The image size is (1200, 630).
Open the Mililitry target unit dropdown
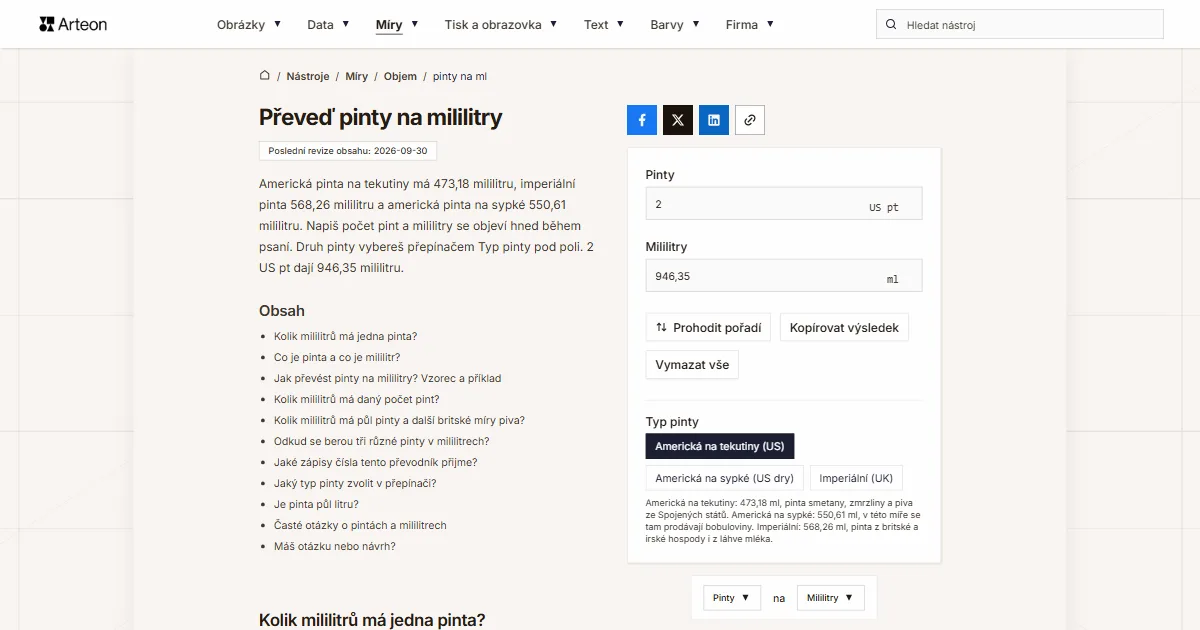830,598
